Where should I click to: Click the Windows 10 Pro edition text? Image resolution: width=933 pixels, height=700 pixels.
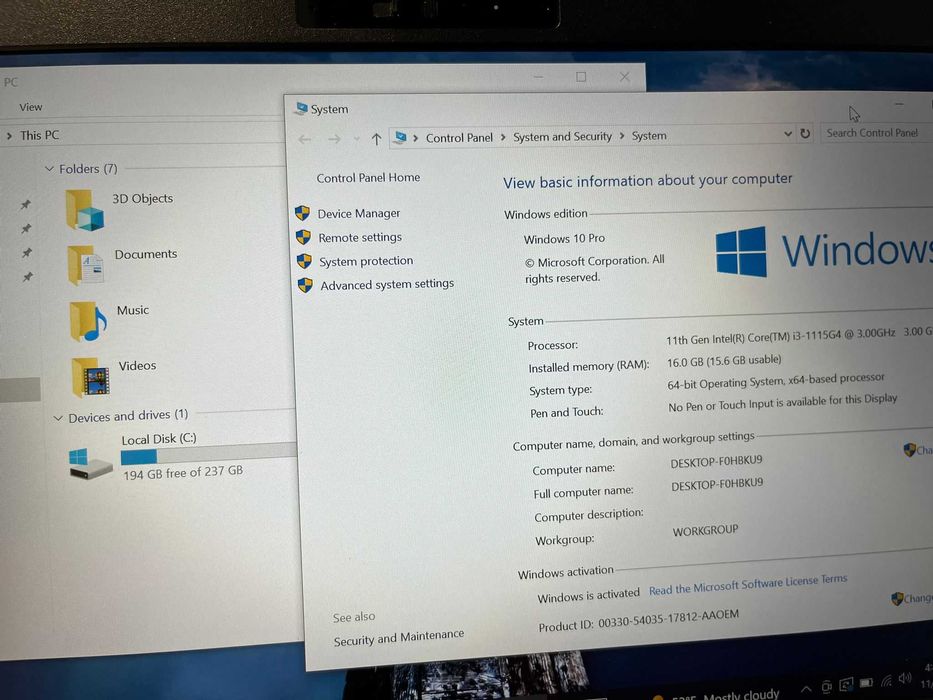click(564, 239)
